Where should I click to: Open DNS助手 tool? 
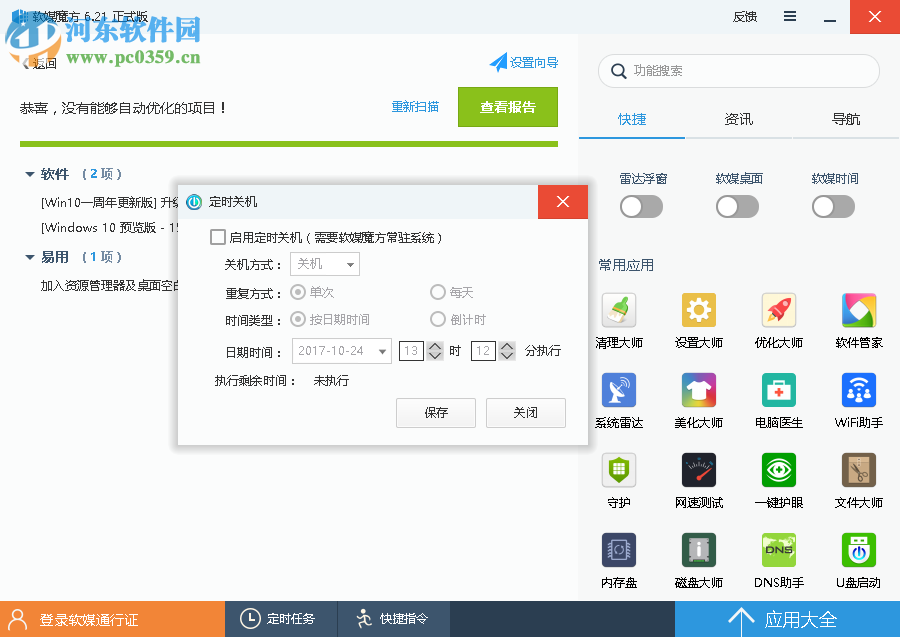pos(779,550)
